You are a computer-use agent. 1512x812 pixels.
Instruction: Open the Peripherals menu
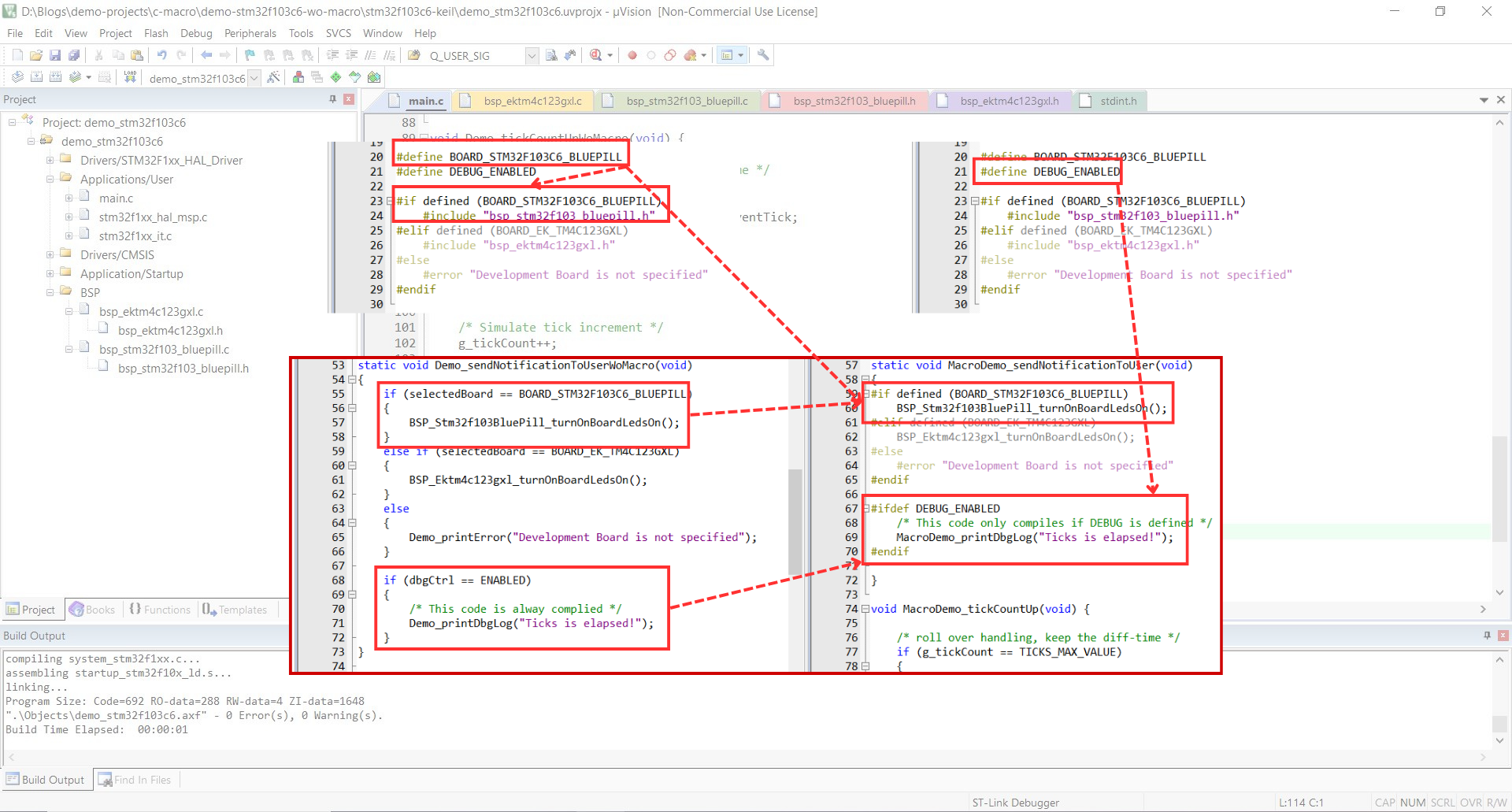click(x=250, y=33)
